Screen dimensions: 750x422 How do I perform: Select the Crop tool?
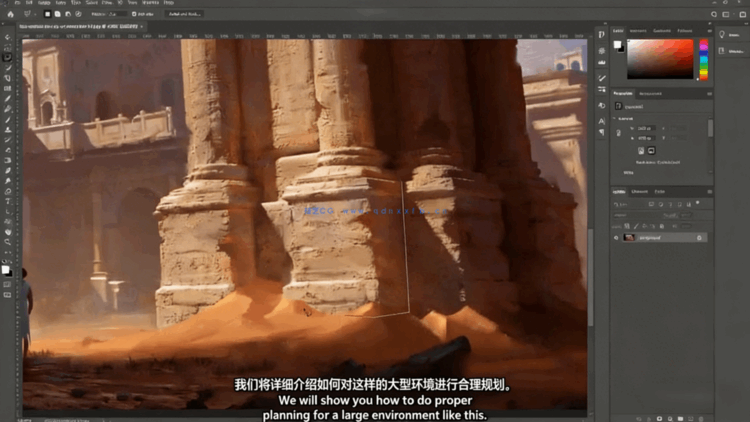coord(7,78)
